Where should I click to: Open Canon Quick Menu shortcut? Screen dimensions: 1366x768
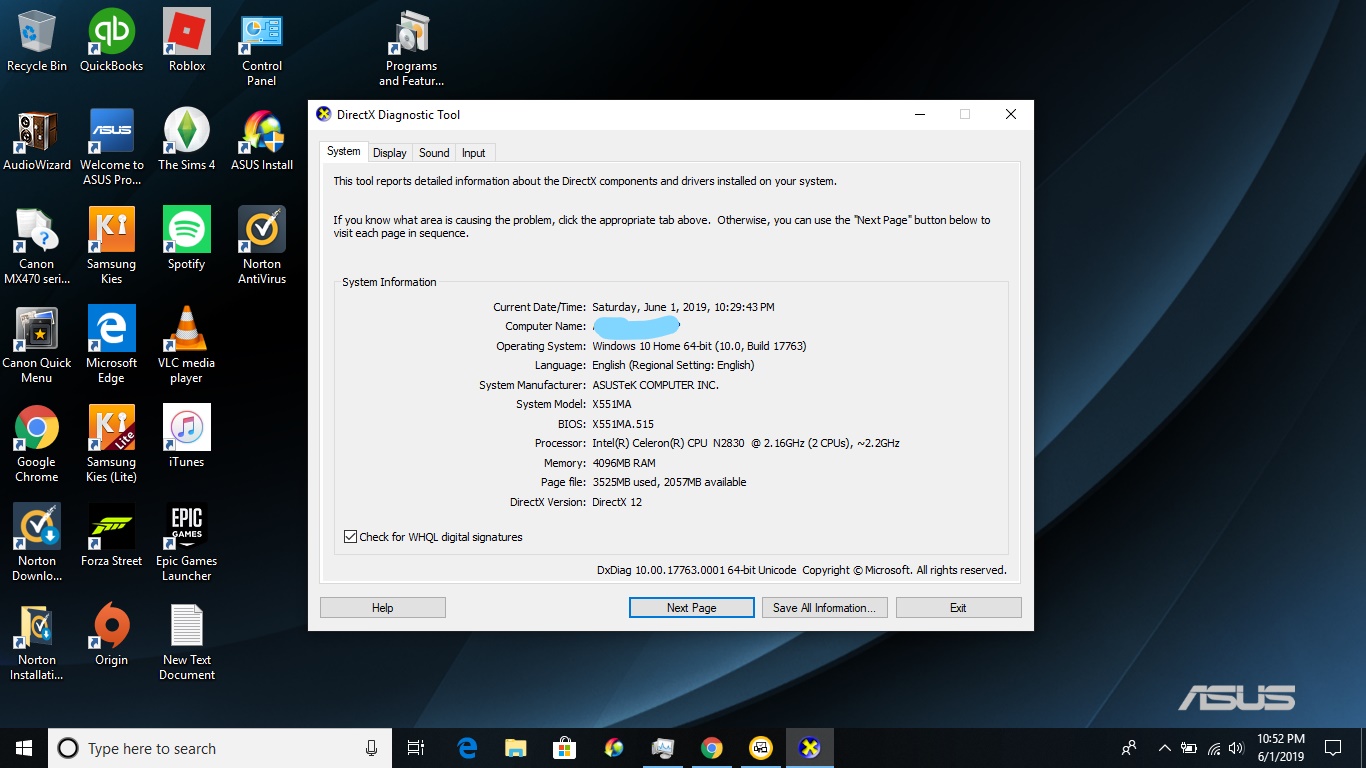37,346
